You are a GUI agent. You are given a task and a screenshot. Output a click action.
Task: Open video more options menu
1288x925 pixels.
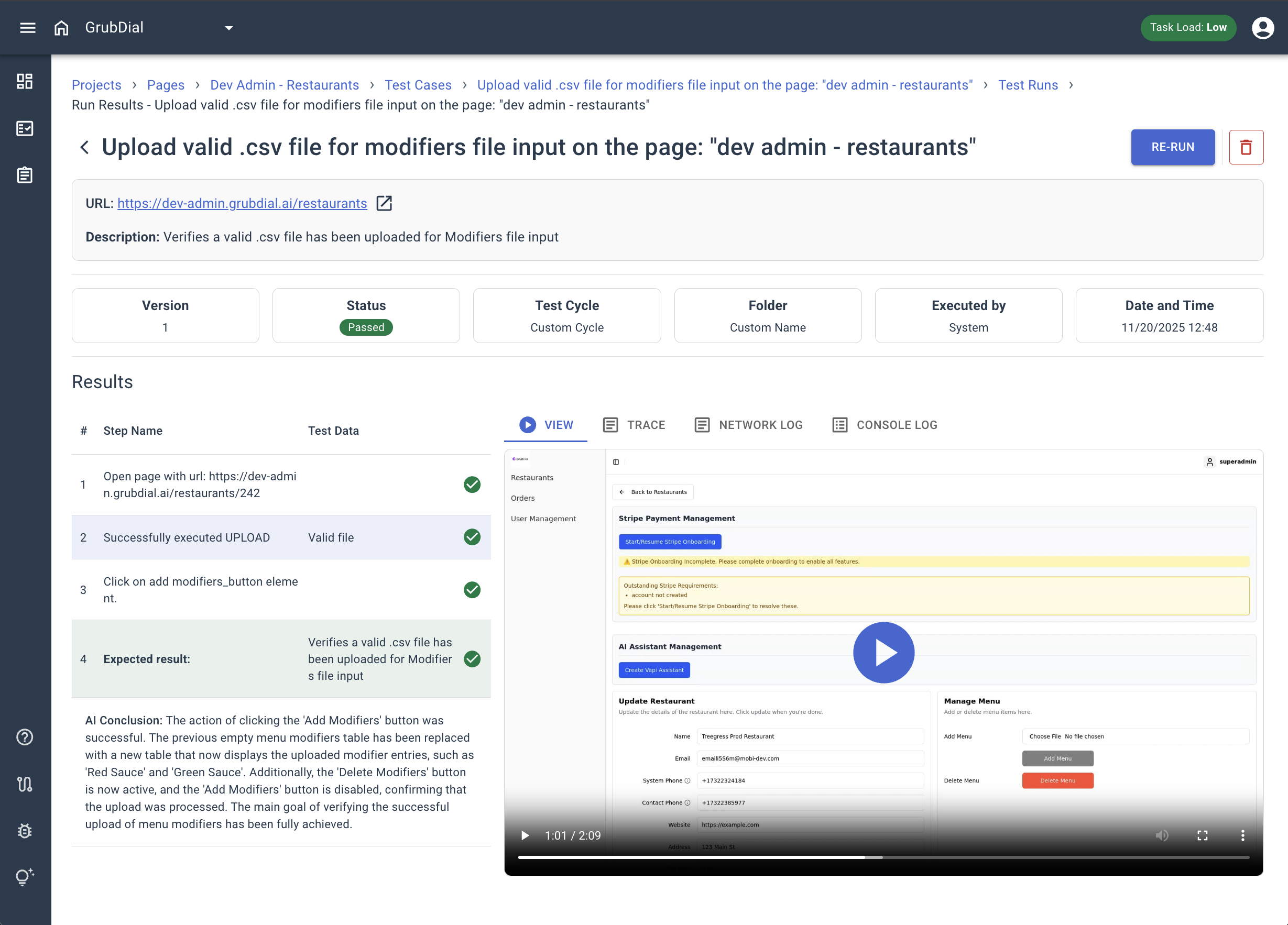coord(1242,835)
